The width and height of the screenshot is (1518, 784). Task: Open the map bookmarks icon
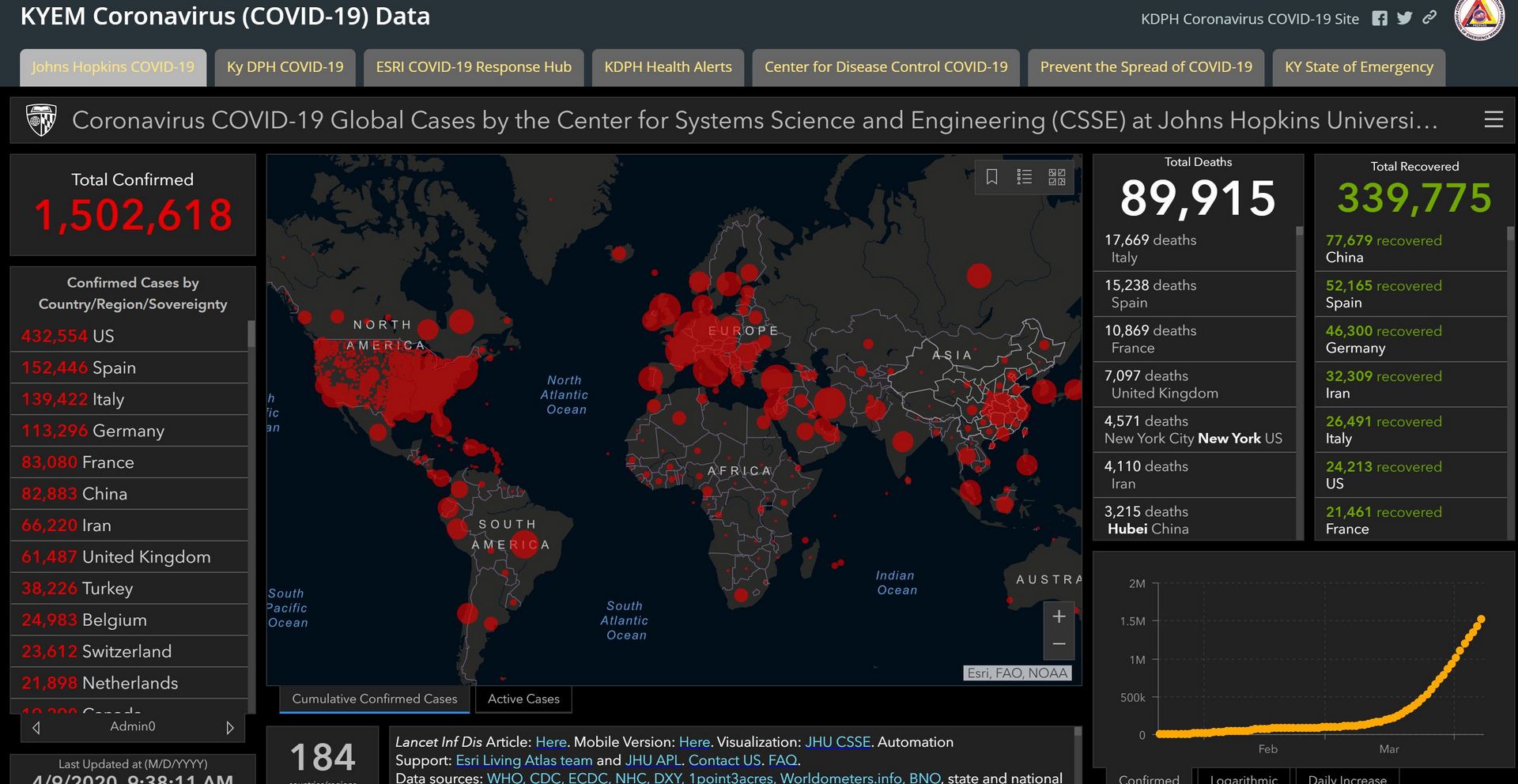click(x=991, y=177)
